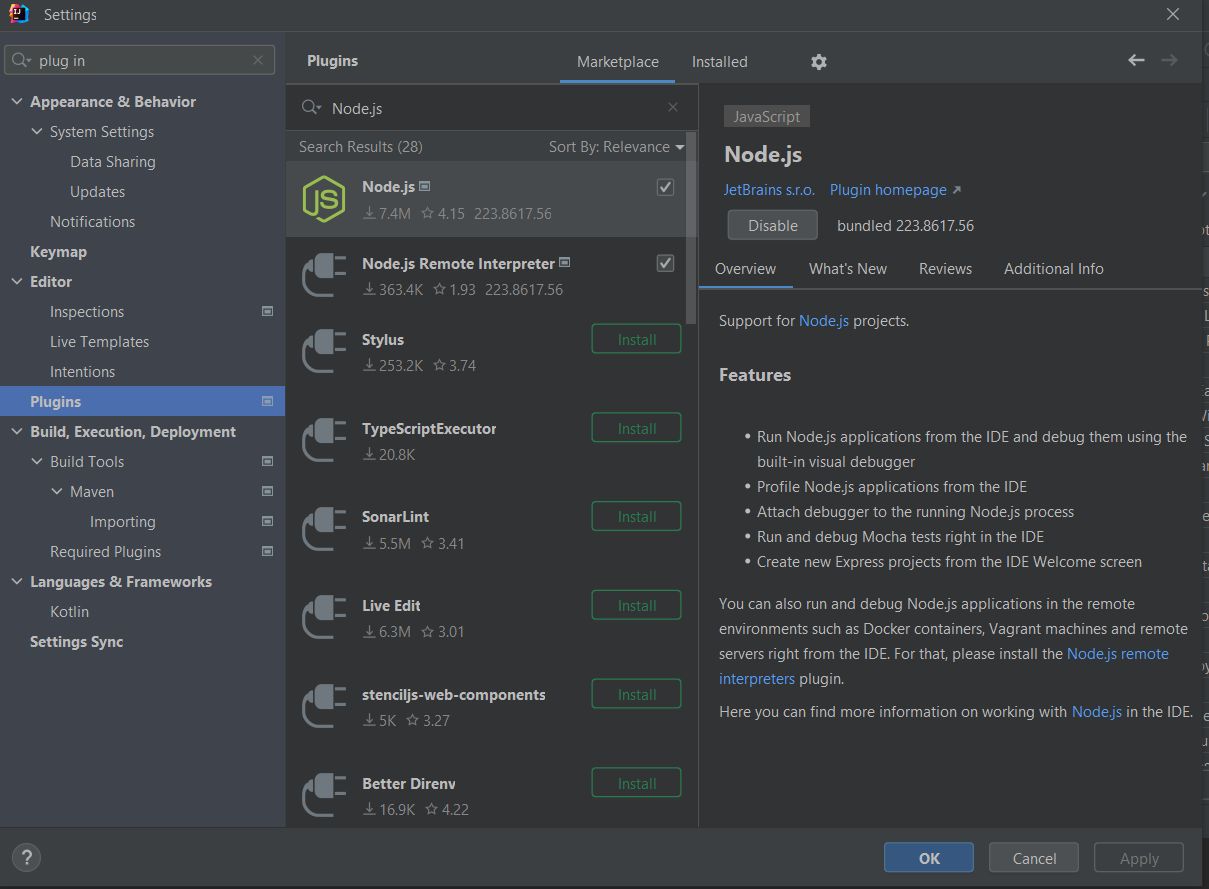Collapse the Build Tools node
The width and height of the screenshot is (1209, 889).
click(36, 462)
